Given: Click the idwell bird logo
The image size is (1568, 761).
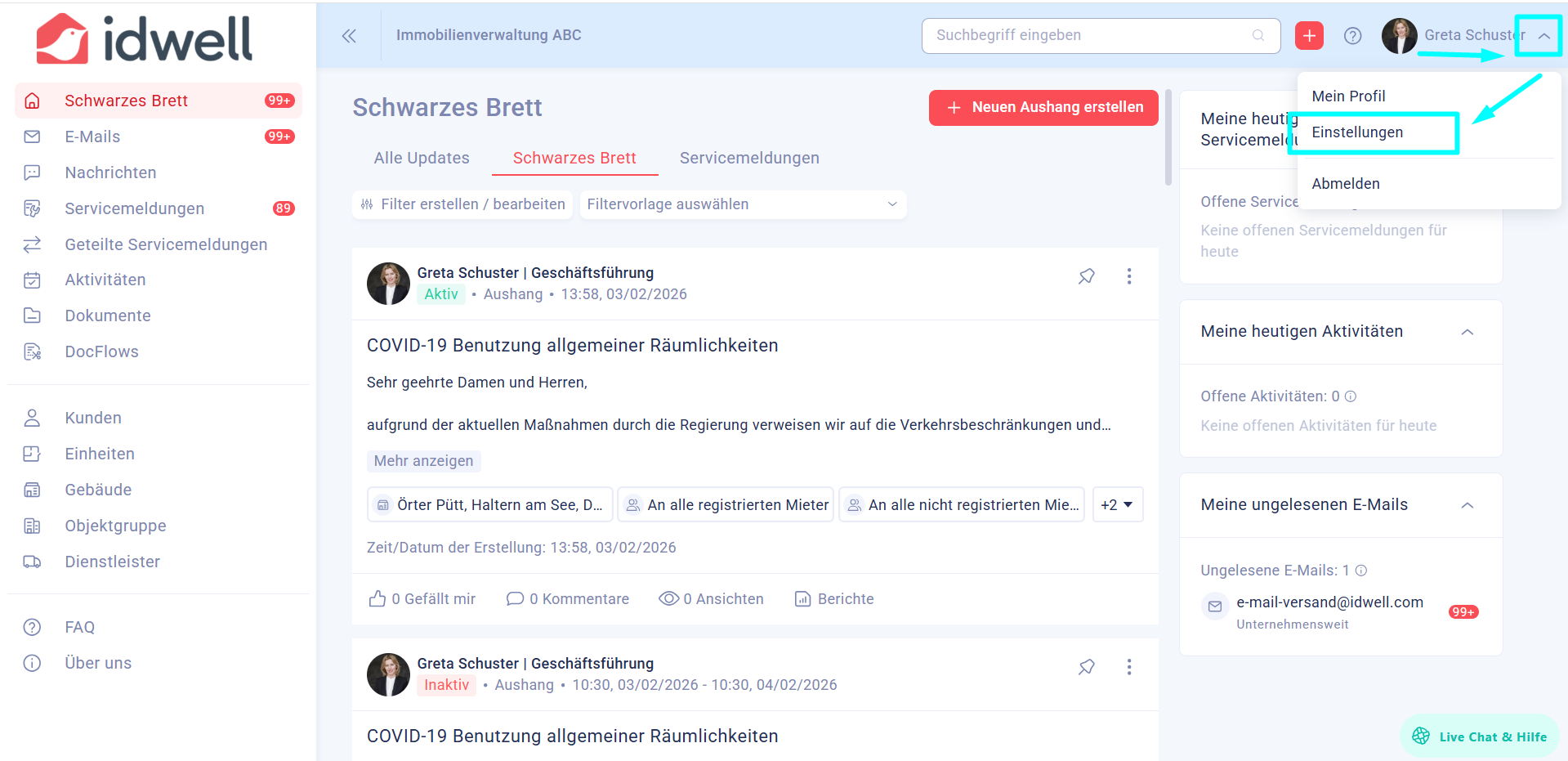Looking at the screenshot, I should click(145, 38).
